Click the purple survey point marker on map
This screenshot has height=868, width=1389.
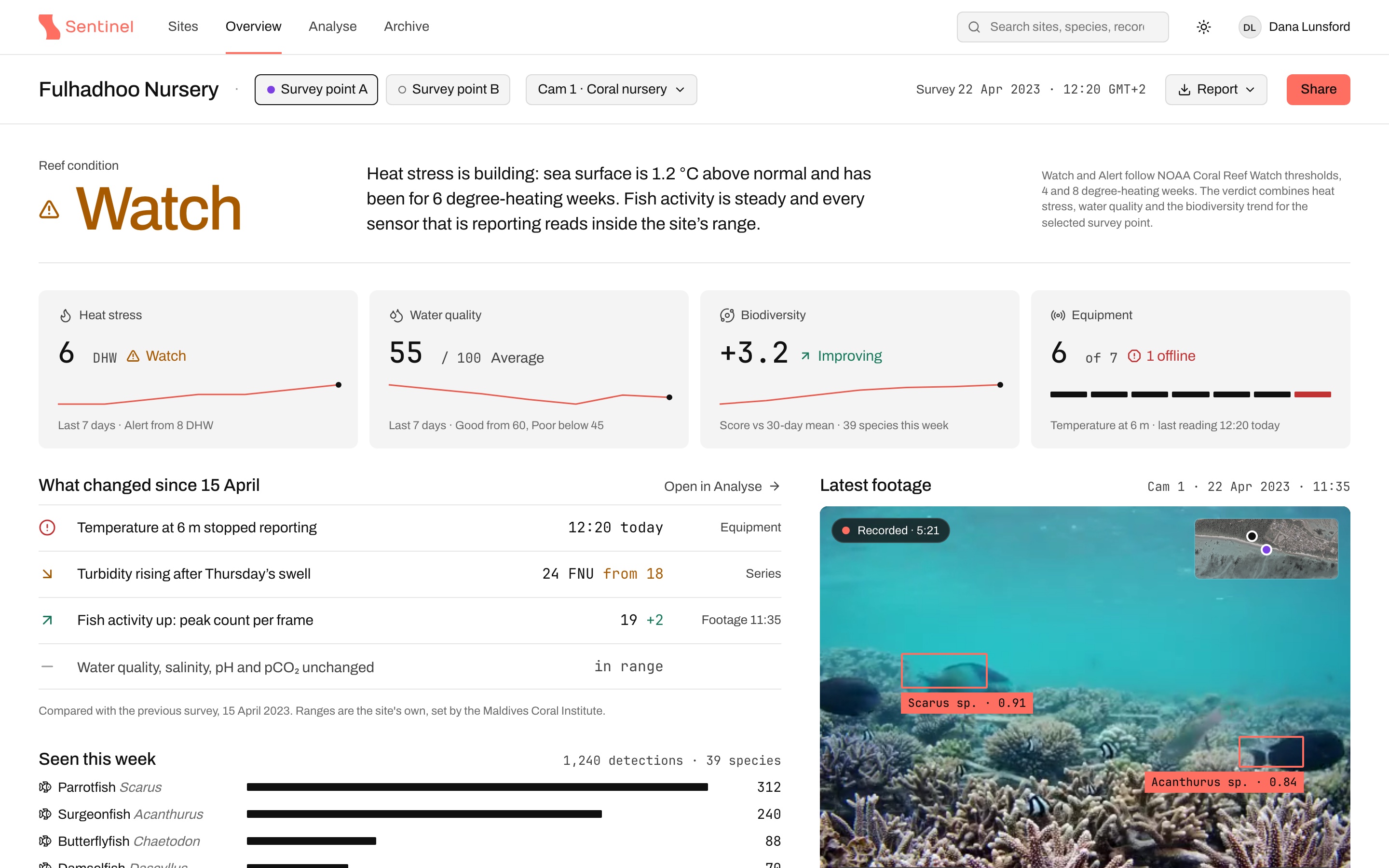tap(1266, 550)
